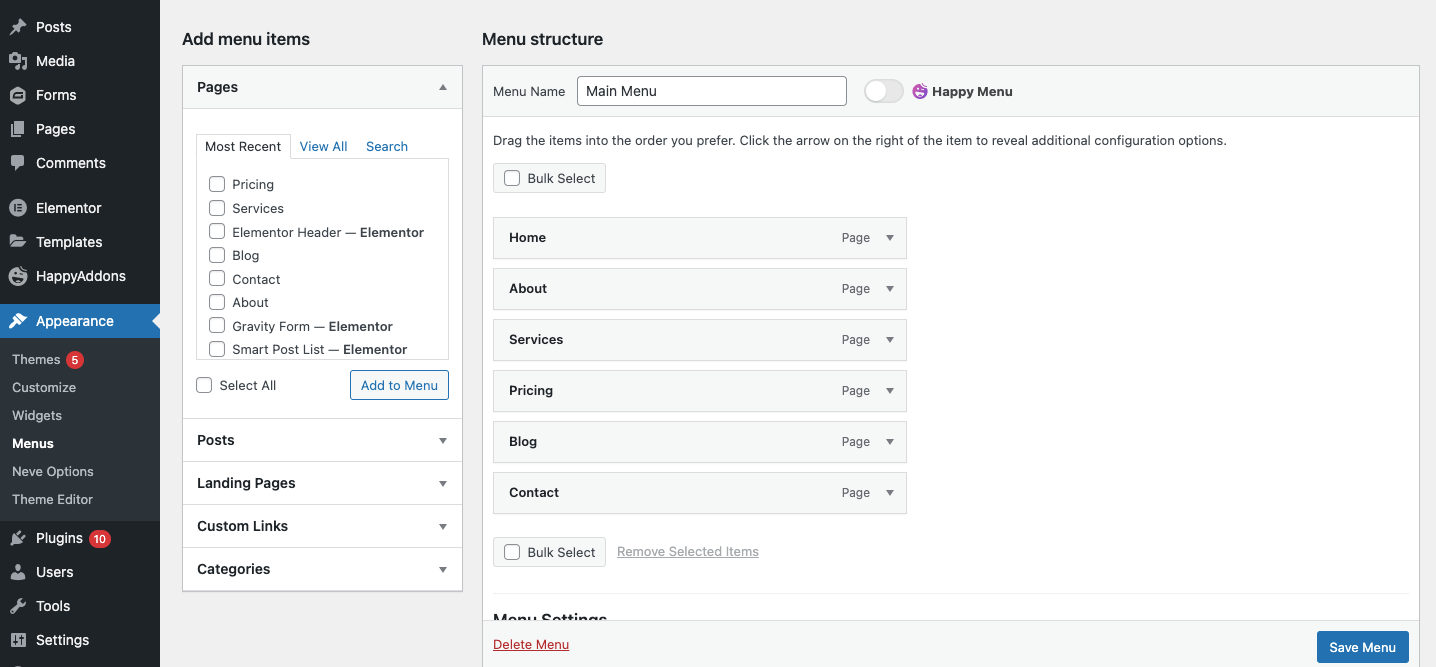
Task: Expand the Home menu item arrow
Action: pyautogui.click(x=889, y=238)
